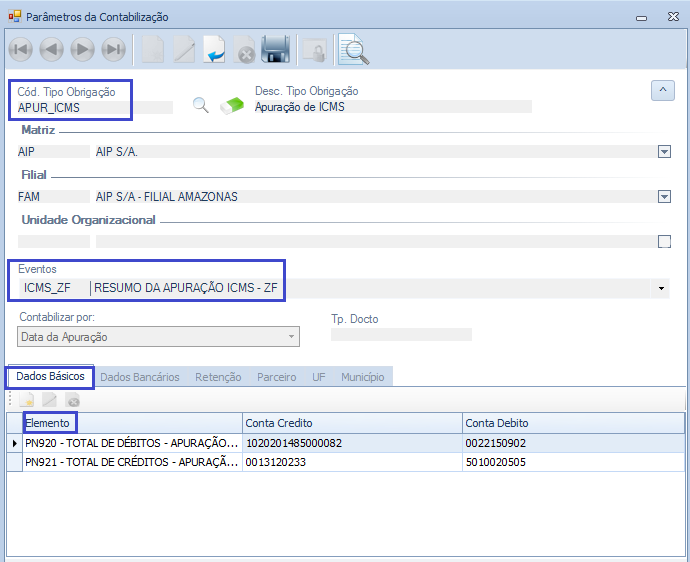Toggle the Unidade Organizacional checkbox
690x562 pixels.
click(x=664, y=242)
